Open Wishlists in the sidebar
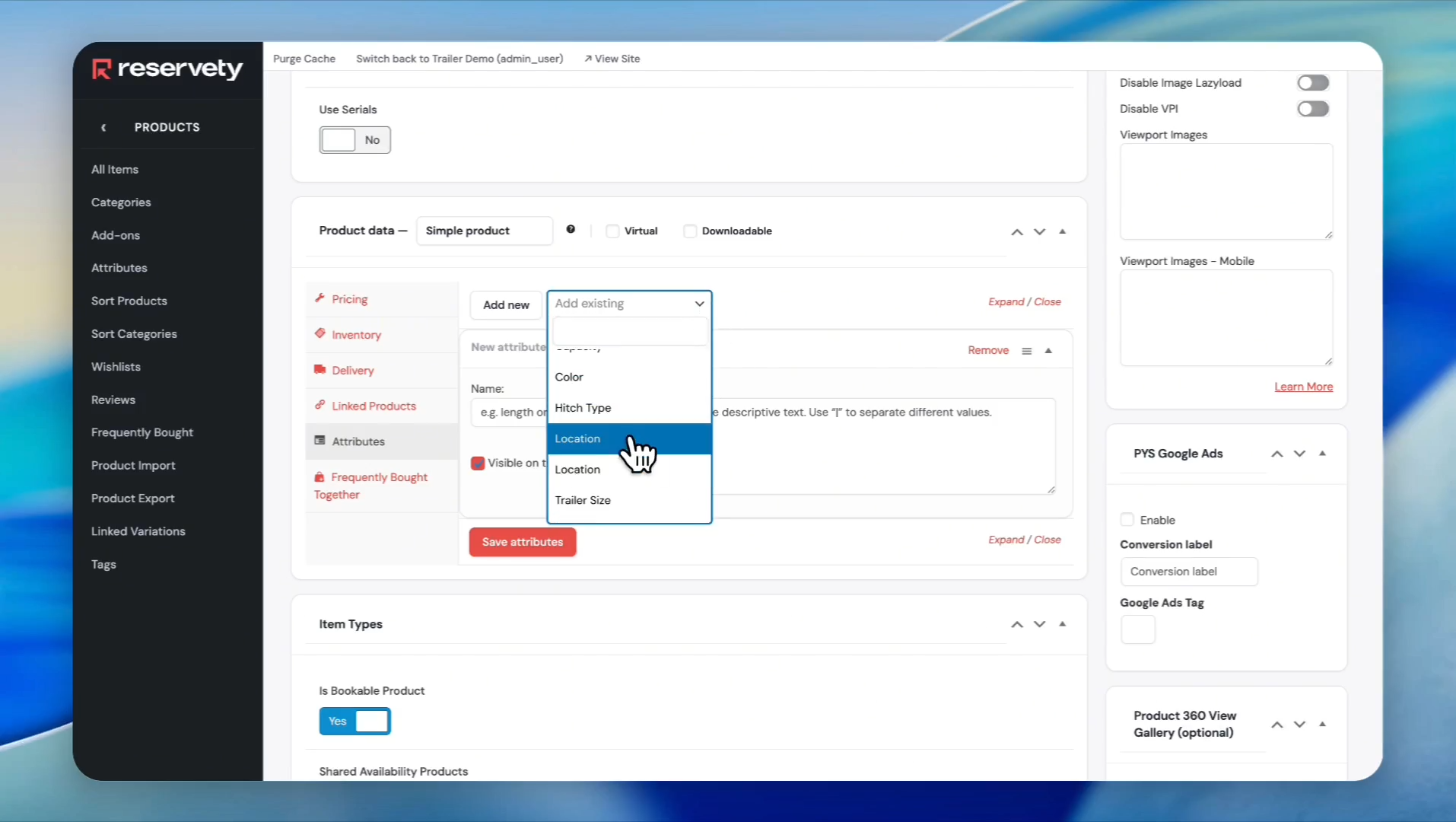Viewport: 1456px width, 822px height. pyautogui.click(x=116, y=367)
